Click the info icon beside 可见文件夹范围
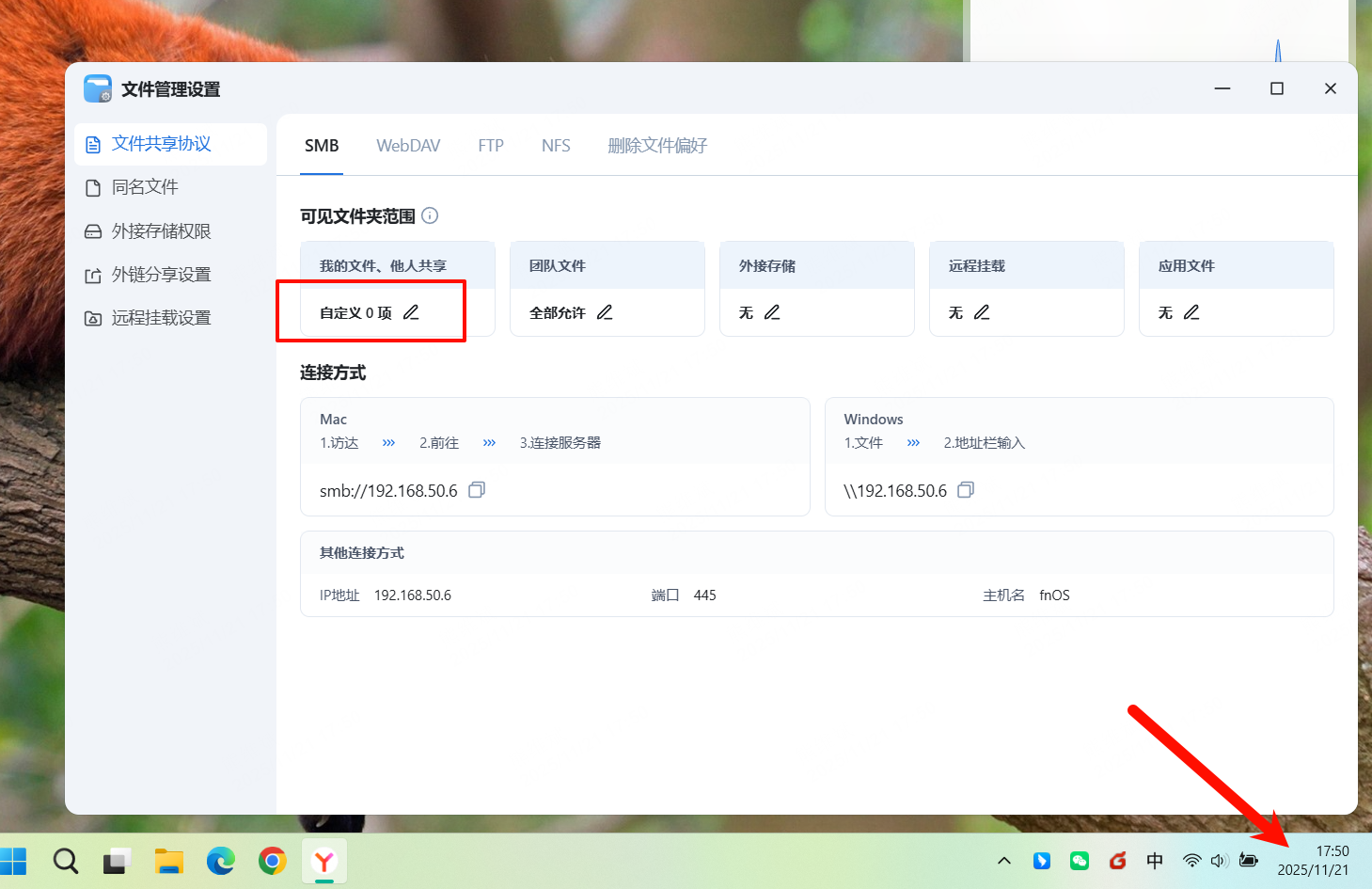The height and width of the screenshot is (889, 1372). 430,215
